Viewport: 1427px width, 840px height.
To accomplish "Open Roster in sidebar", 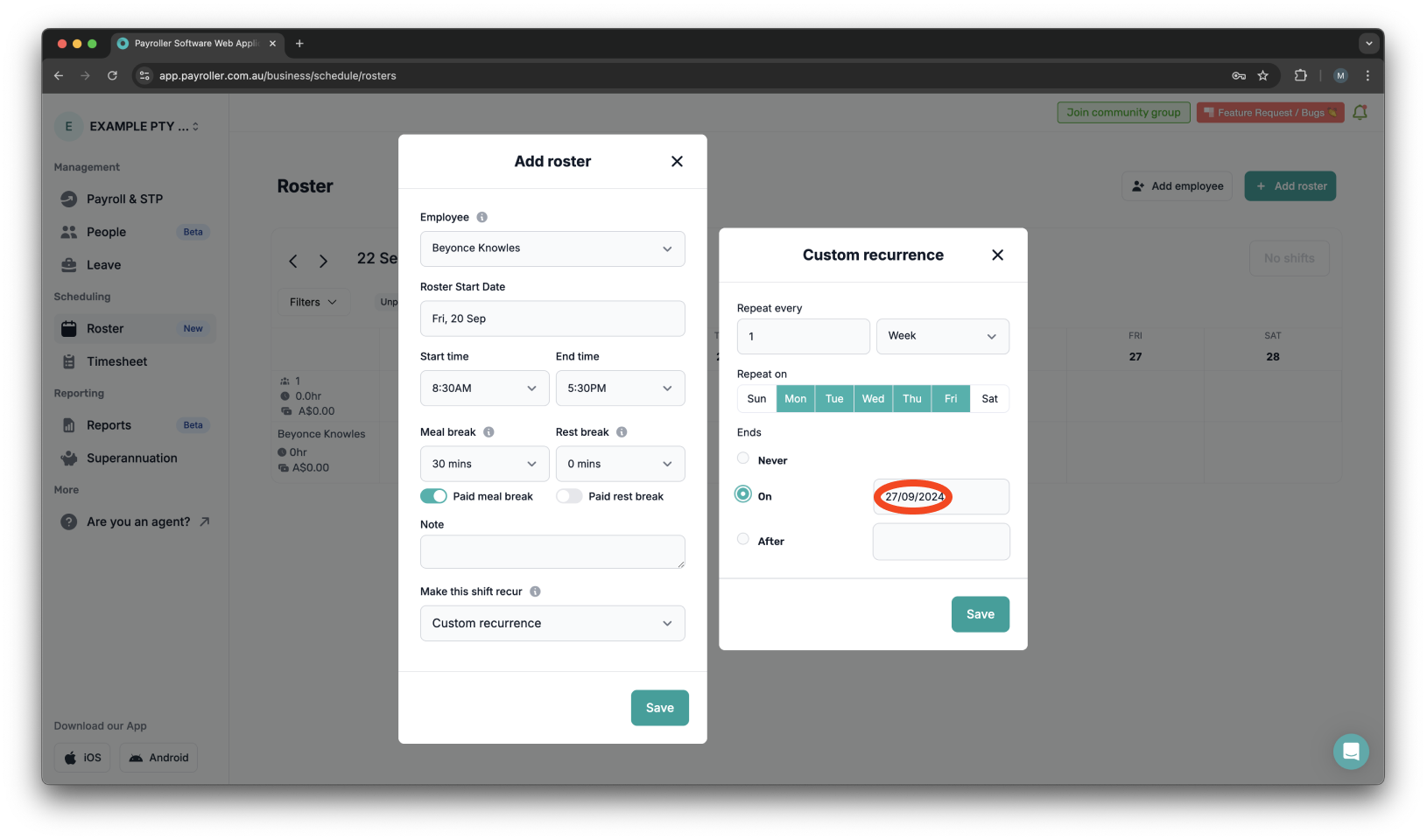I will pyautogui.click(x=134, y=328).
